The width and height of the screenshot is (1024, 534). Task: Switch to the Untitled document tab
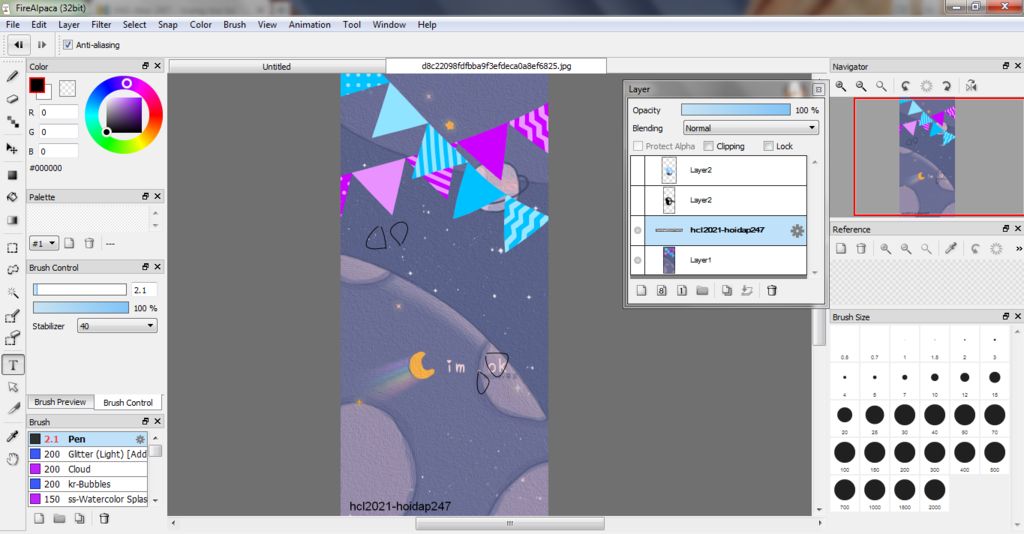(x=277, y=67)
